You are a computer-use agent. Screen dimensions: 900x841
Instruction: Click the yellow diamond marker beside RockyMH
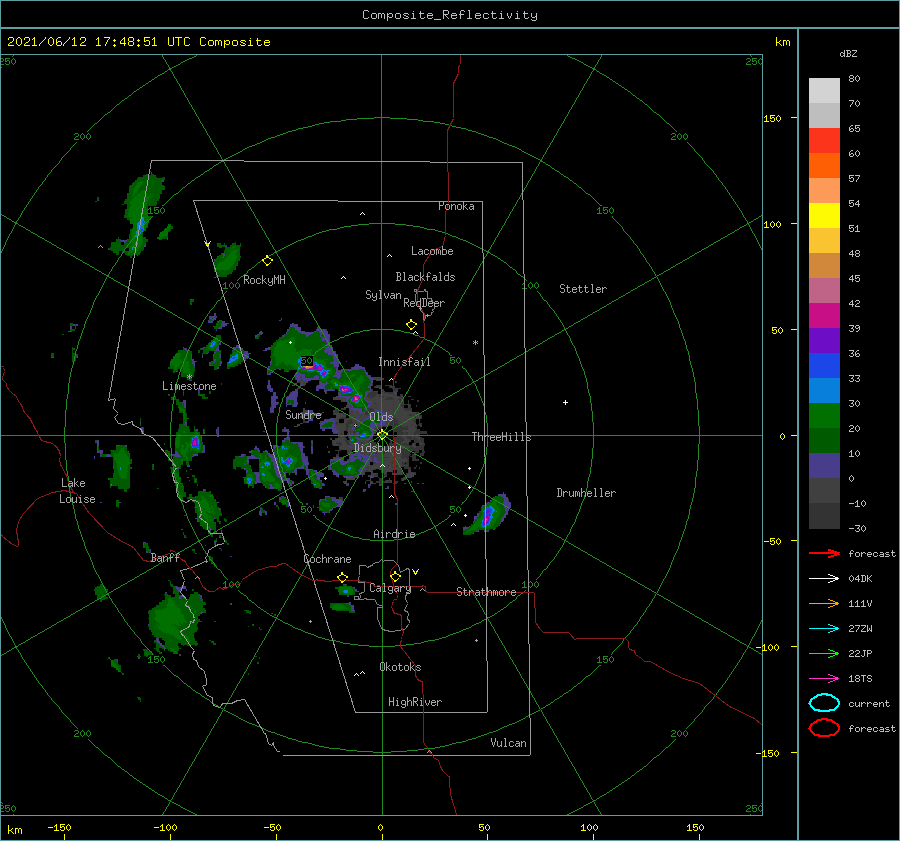tap(267, 261)
